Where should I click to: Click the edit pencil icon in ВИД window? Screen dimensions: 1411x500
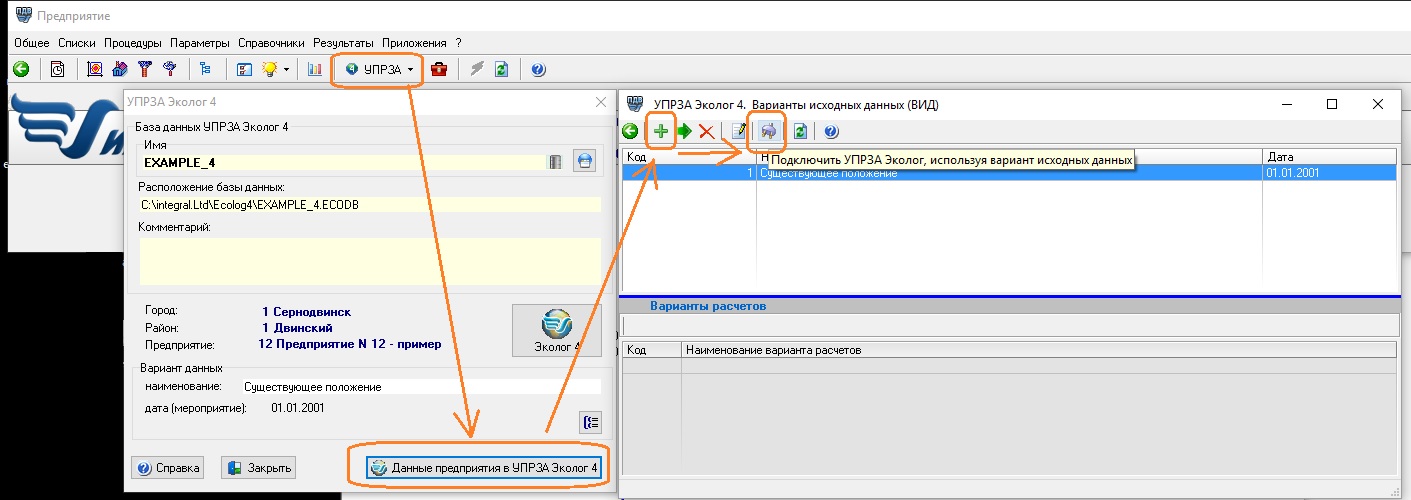[739, 131]
